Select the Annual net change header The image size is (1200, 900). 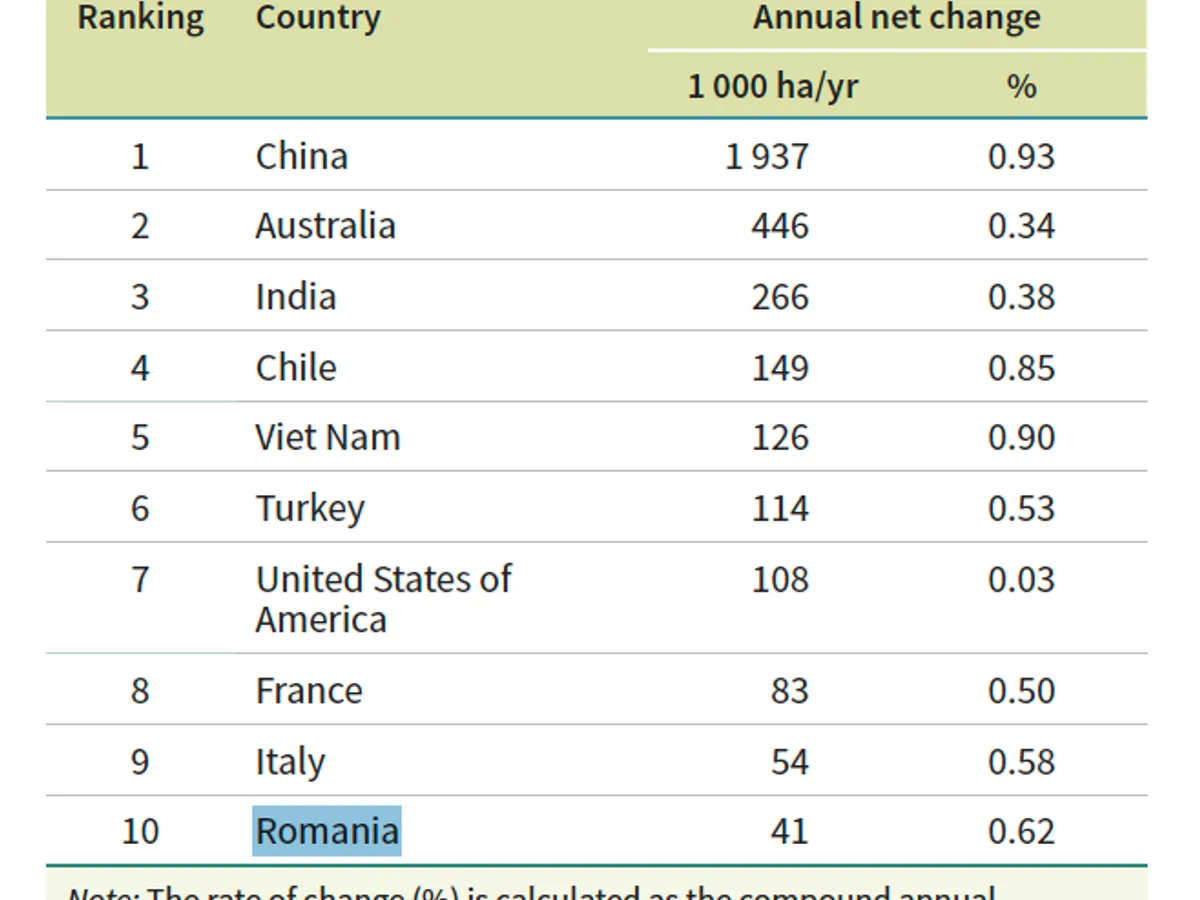(x=896, y=18)
